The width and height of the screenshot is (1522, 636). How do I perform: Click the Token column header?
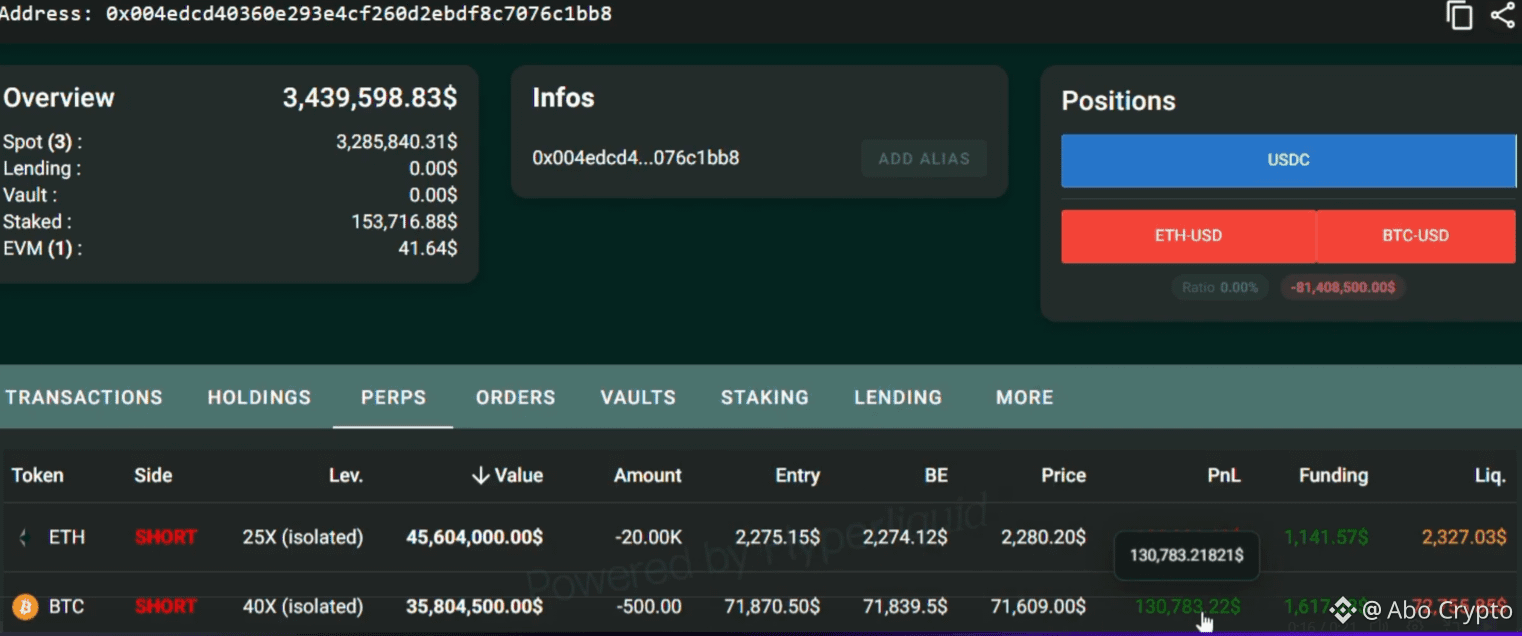coord(37,475)
